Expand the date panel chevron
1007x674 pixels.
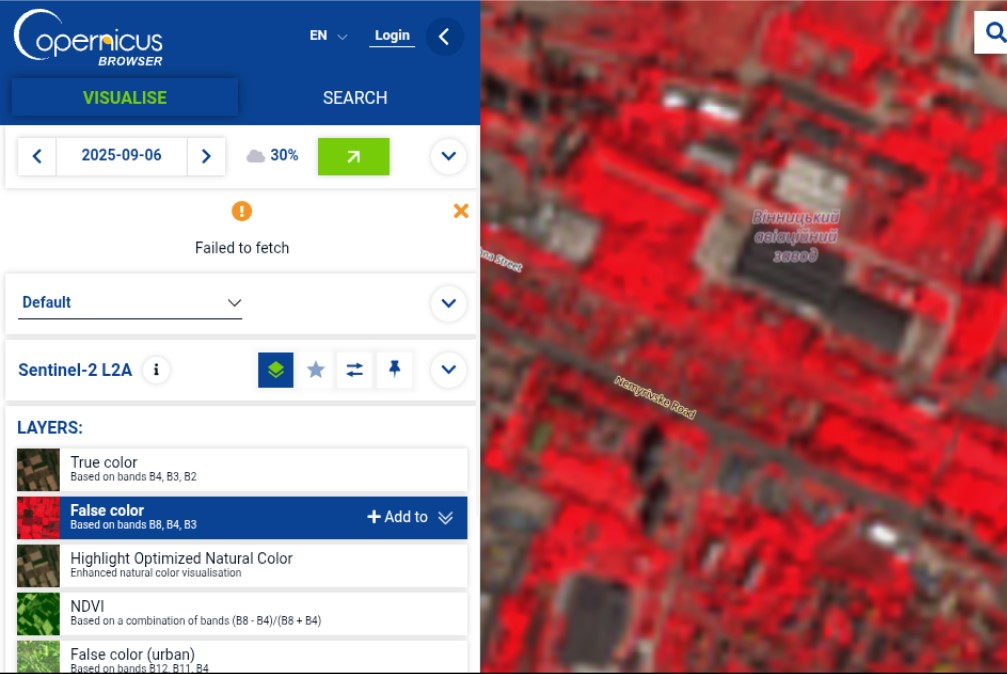(448, 156)
